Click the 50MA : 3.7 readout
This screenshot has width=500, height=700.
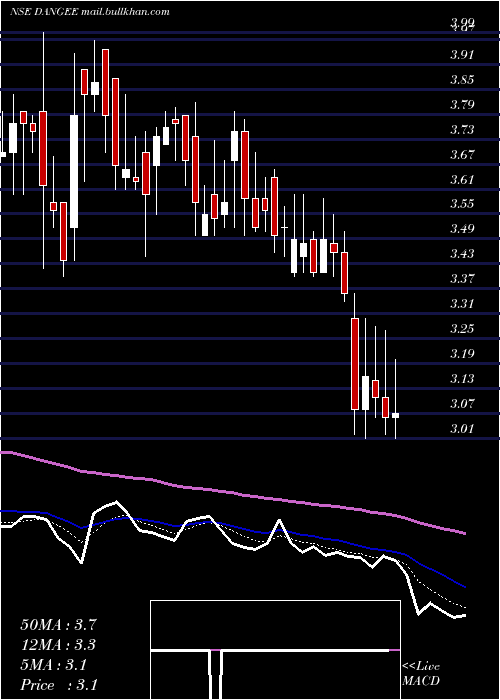pyautogui.click(x=58, y=625)
